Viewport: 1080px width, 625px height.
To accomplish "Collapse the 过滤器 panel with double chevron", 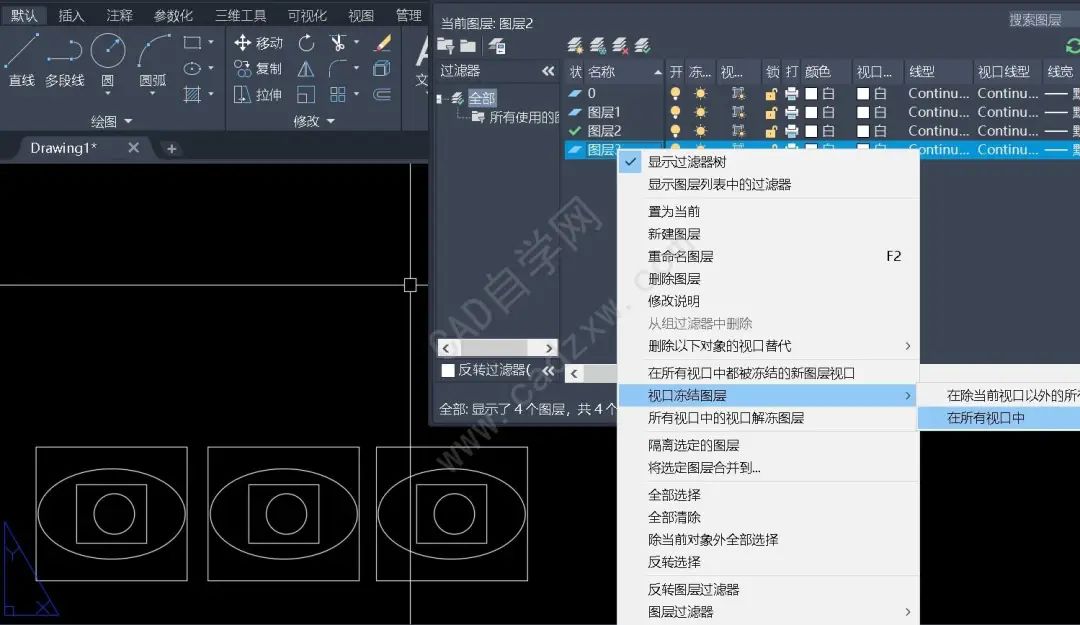I will click(548, 71).
